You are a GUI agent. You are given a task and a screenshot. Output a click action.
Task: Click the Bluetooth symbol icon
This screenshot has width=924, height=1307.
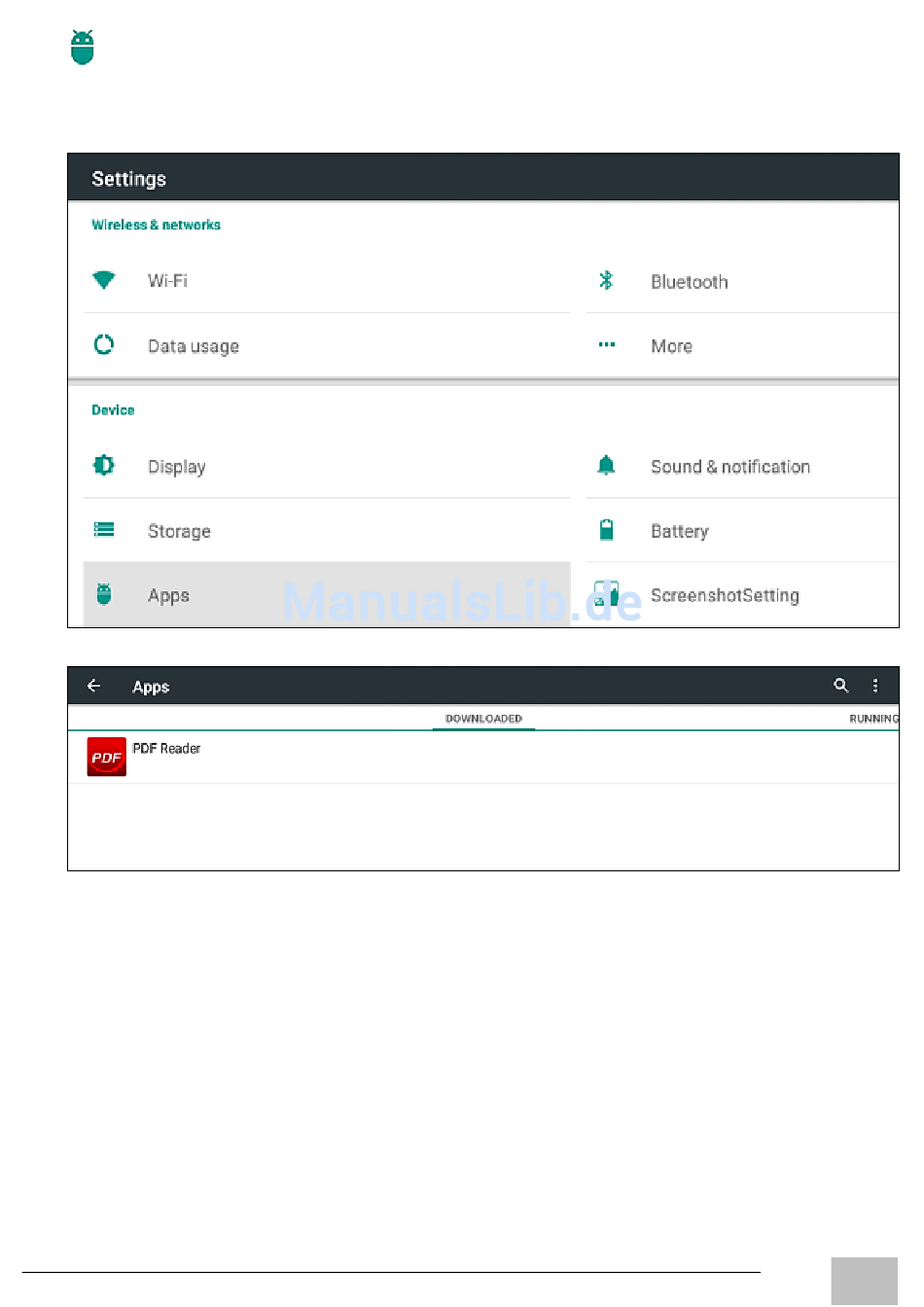(x=606, y=281)
